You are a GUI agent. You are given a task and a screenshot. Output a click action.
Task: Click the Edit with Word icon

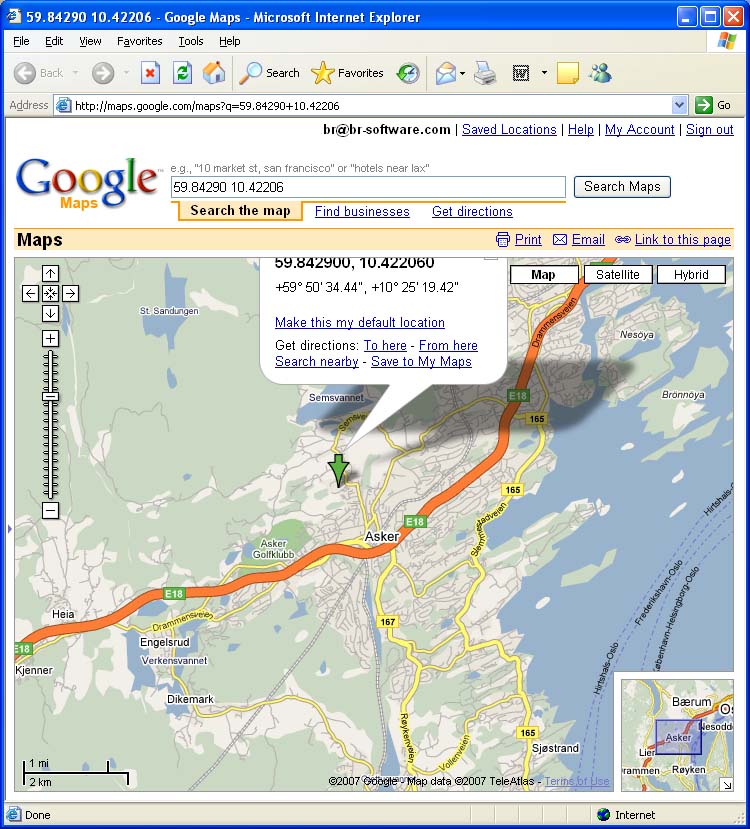point(521,73)
